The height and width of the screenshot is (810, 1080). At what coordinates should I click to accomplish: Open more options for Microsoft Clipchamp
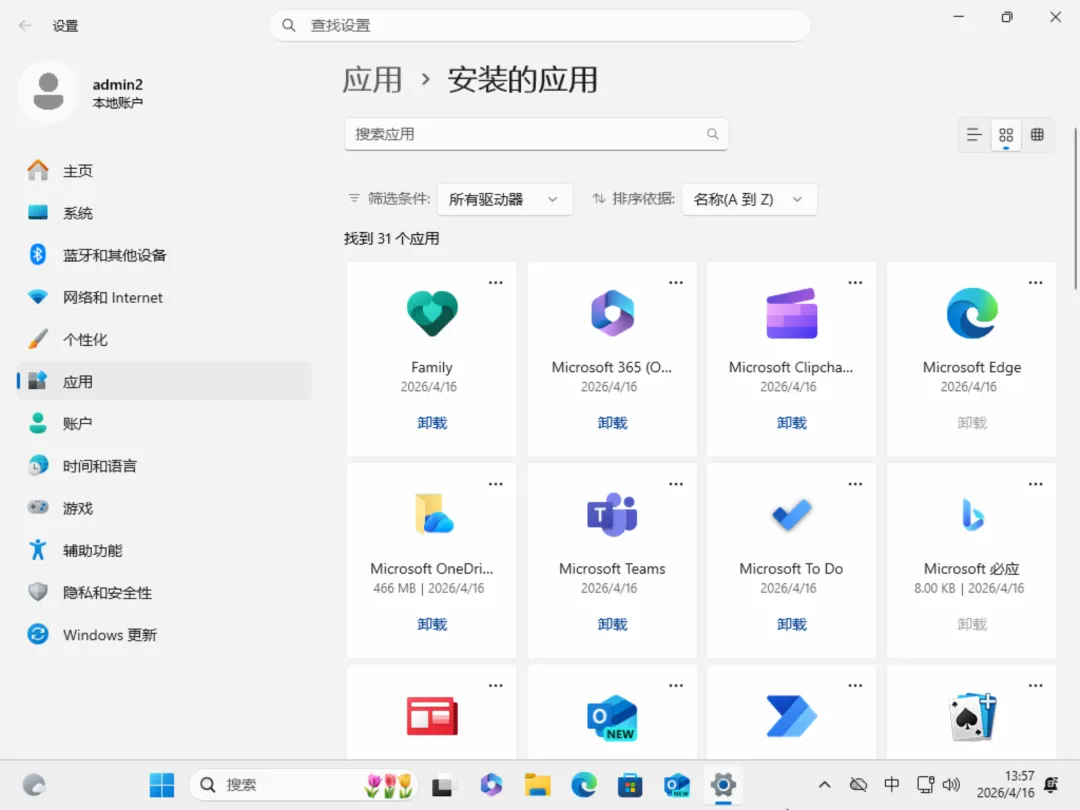click(855, 282)
